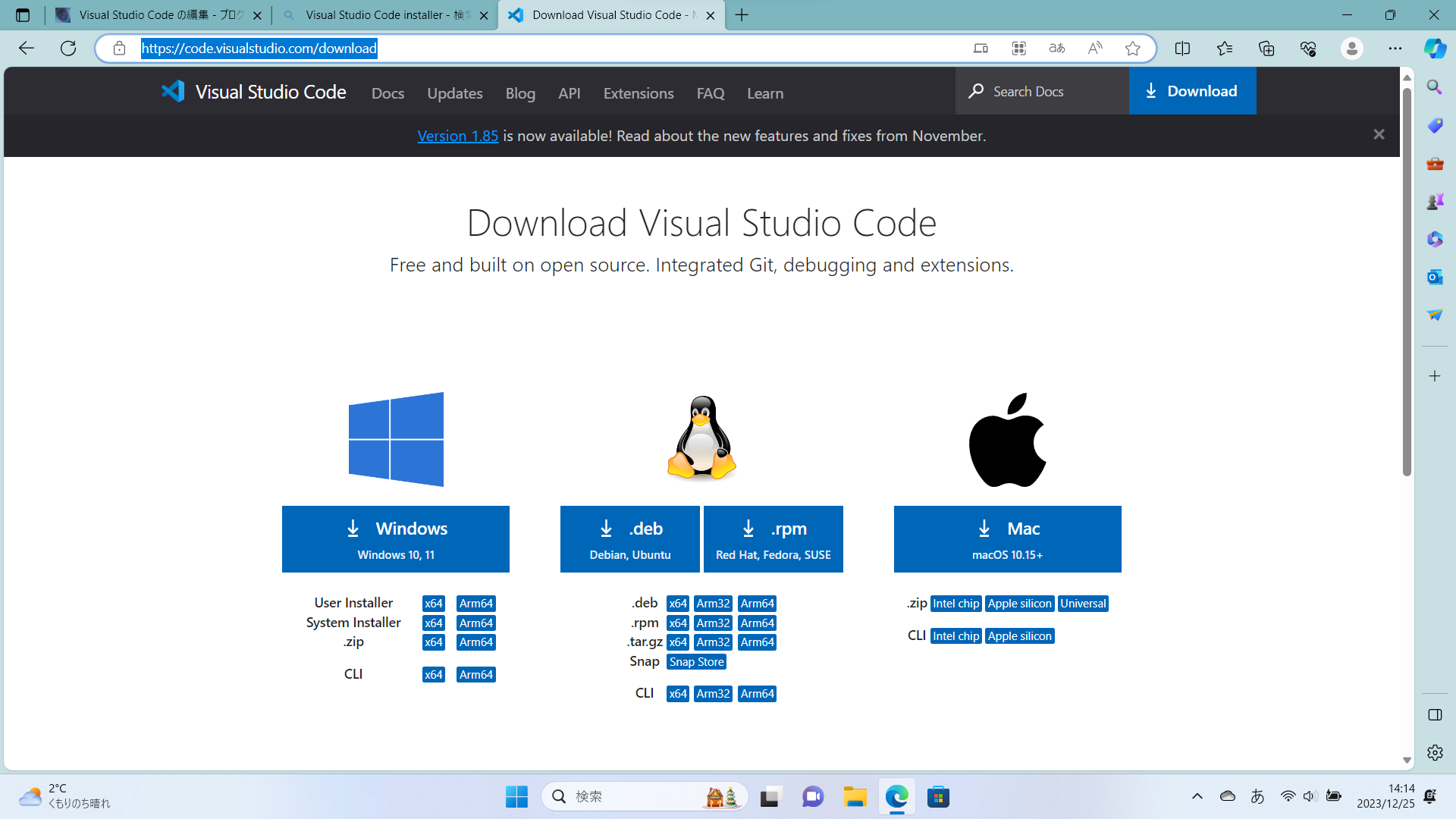The image size is (1456, 819).
Task: Open split screen icon in toolbar
Action: click(x=1182, y=49)
